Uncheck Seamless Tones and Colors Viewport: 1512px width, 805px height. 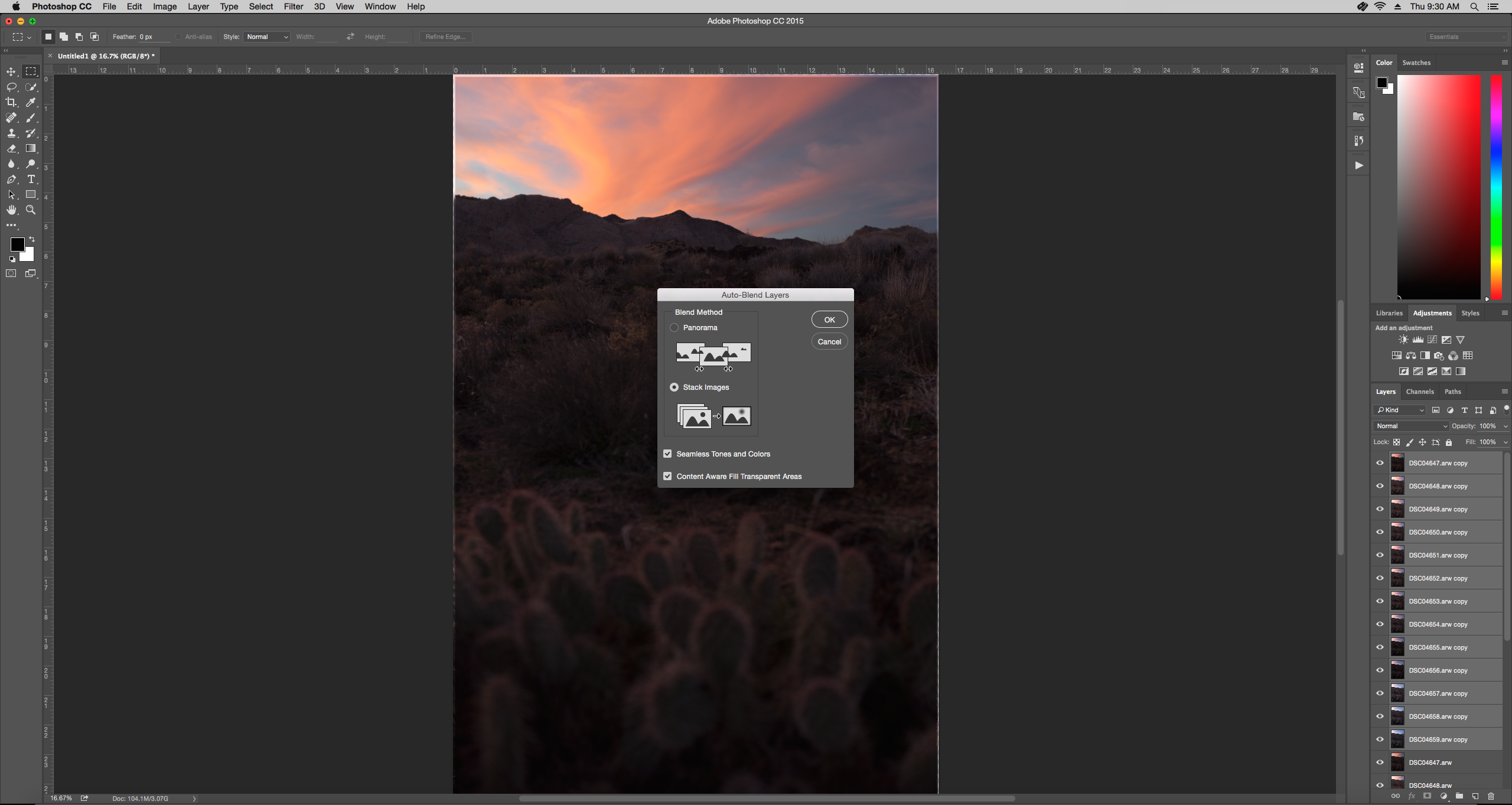(x=667, y=454)
